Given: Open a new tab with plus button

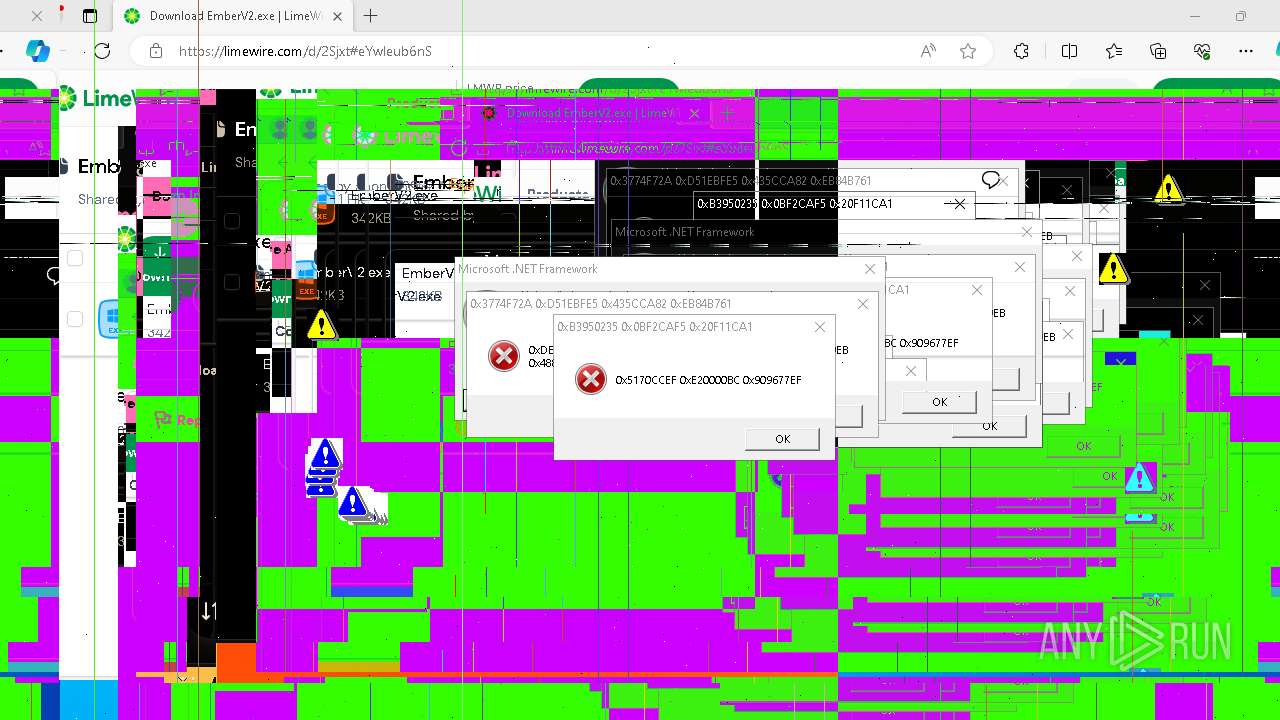Looking at the screenshot, I should click(x=370, y=15).
